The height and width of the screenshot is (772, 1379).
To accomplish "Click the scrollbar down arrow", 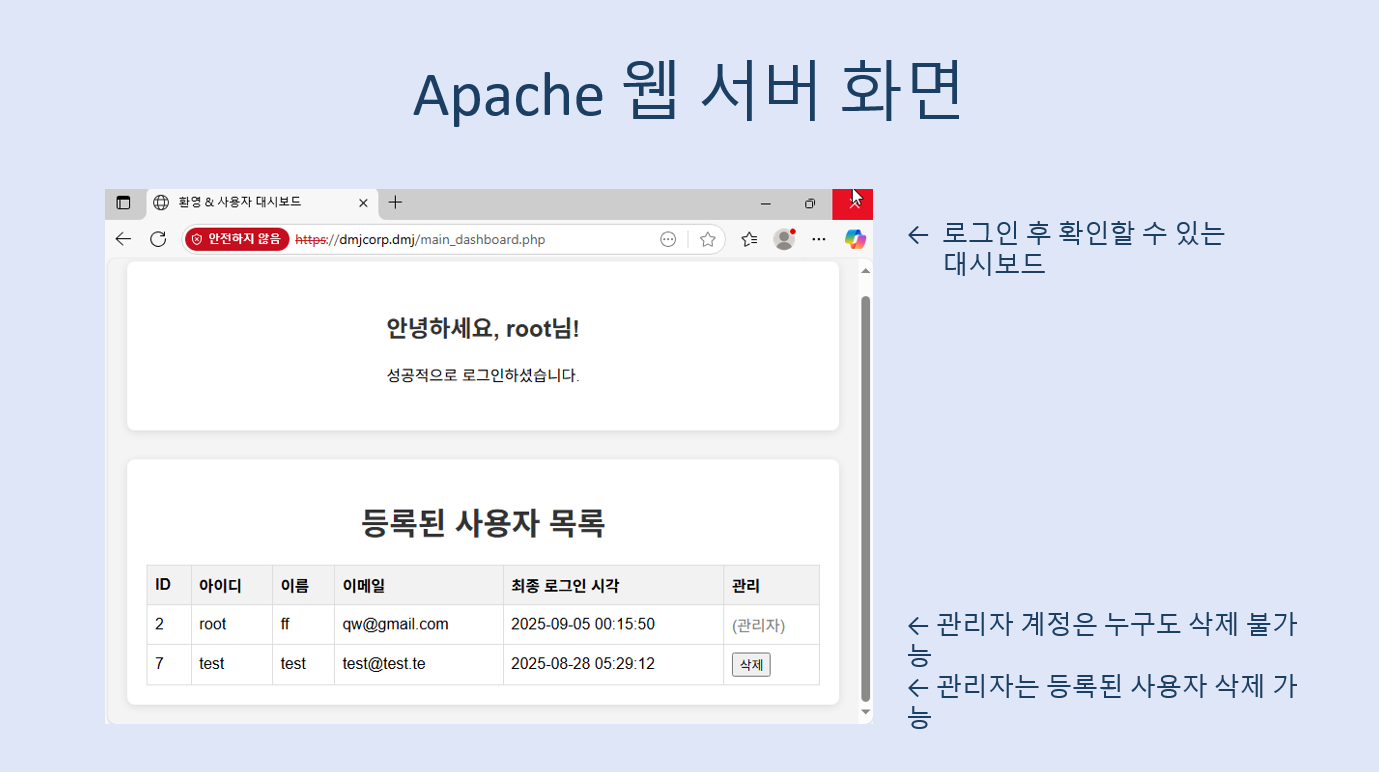I will tap(863, 711).
